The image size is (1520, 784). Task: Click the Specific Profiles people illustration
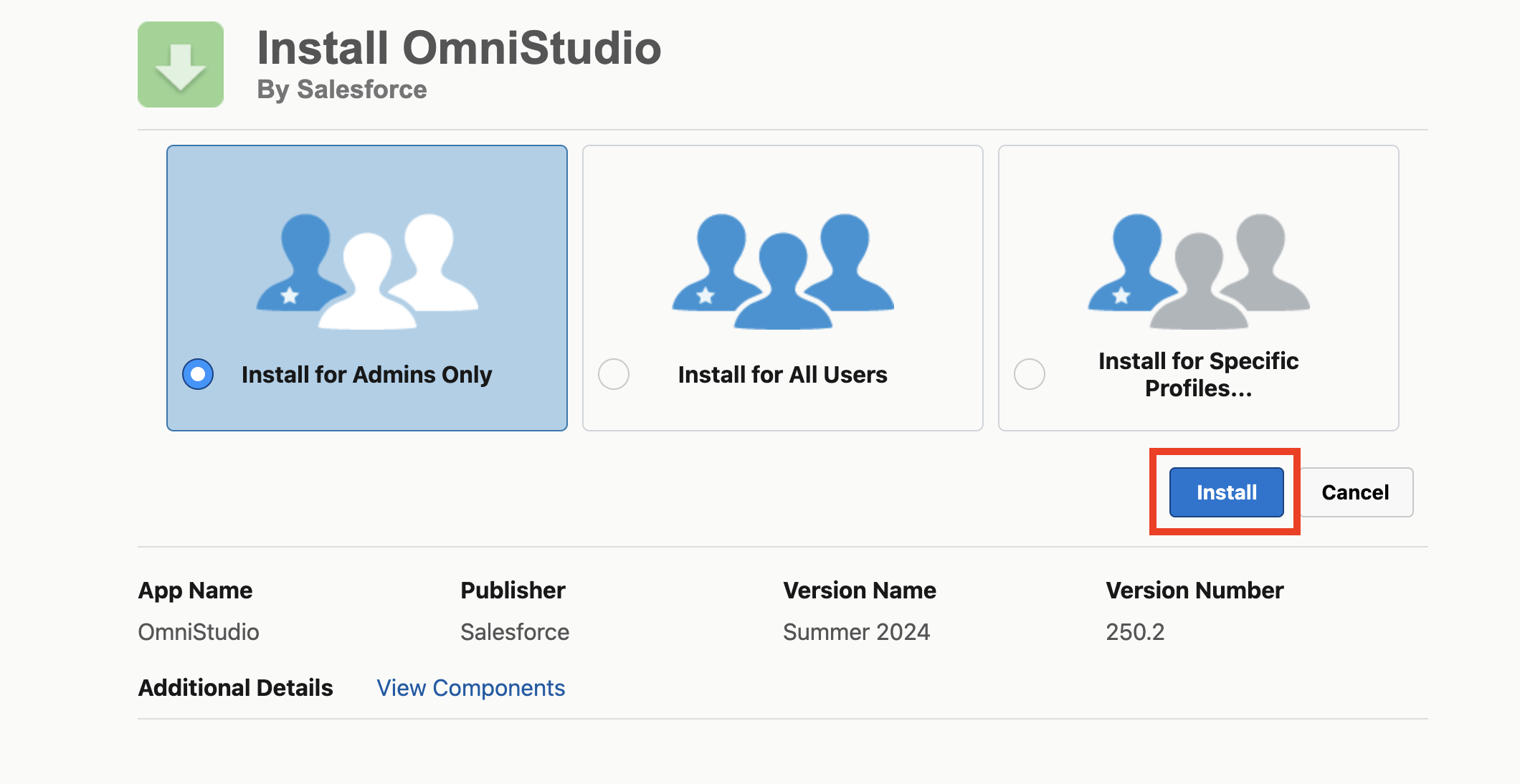(x=1199, y=271)
